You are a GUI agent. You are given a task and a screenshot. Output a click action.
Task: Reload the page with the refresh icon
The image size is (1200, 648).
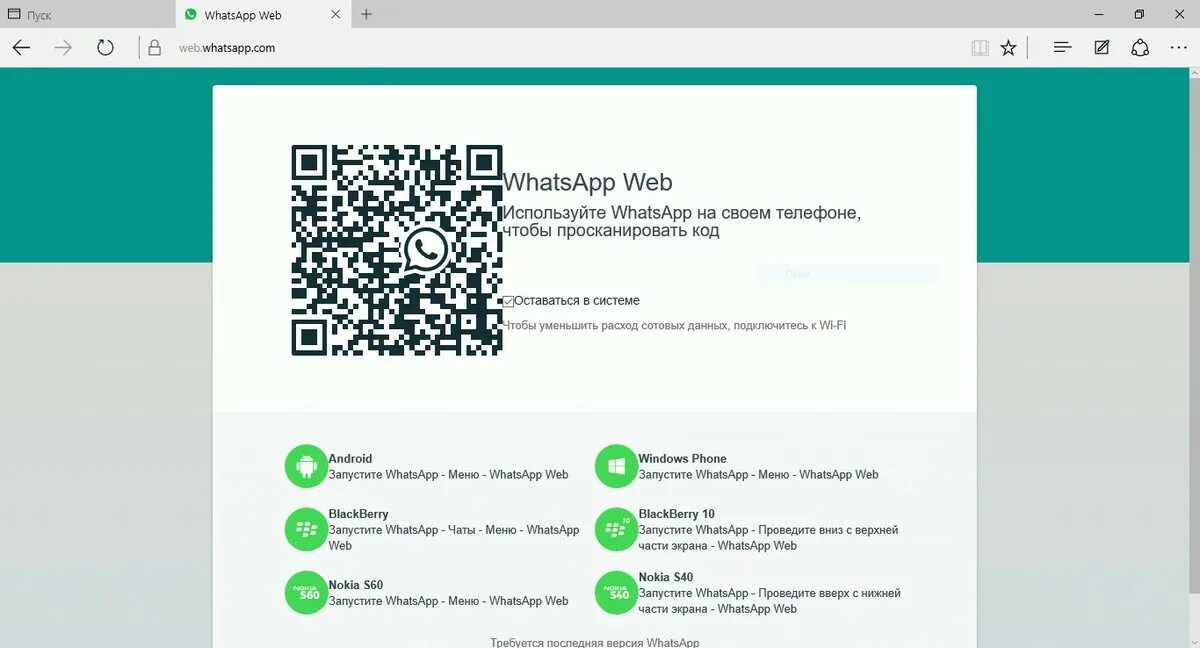(105, 47)
